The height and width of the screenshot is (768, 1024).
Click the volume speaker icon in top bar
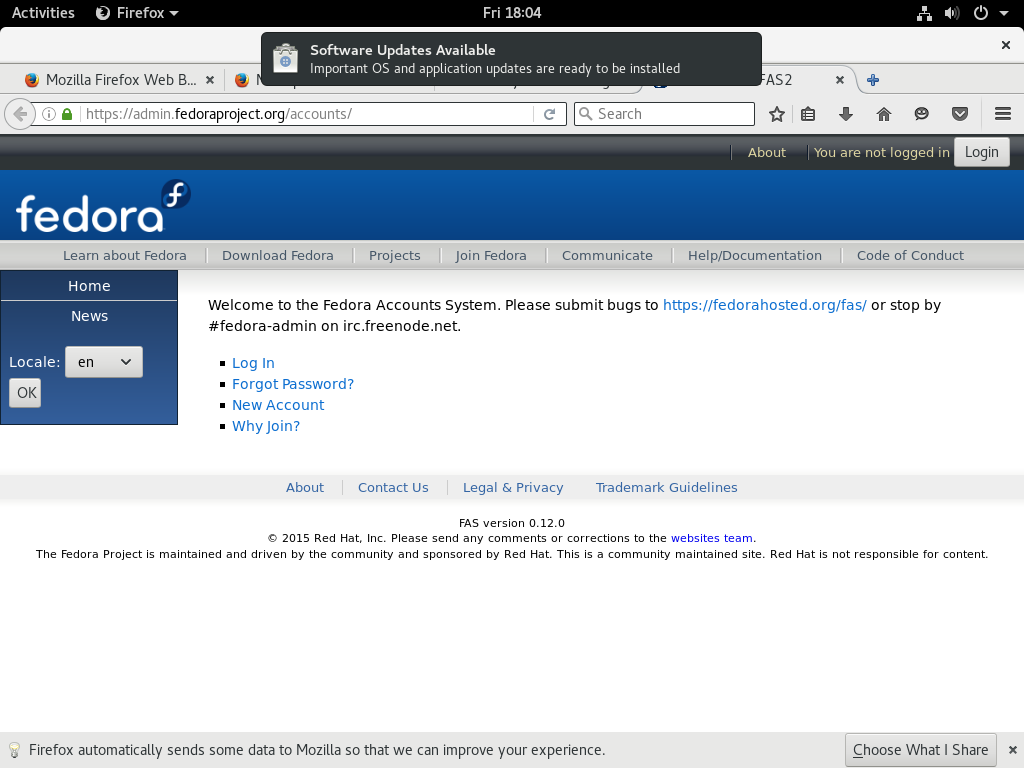[952, 13]
